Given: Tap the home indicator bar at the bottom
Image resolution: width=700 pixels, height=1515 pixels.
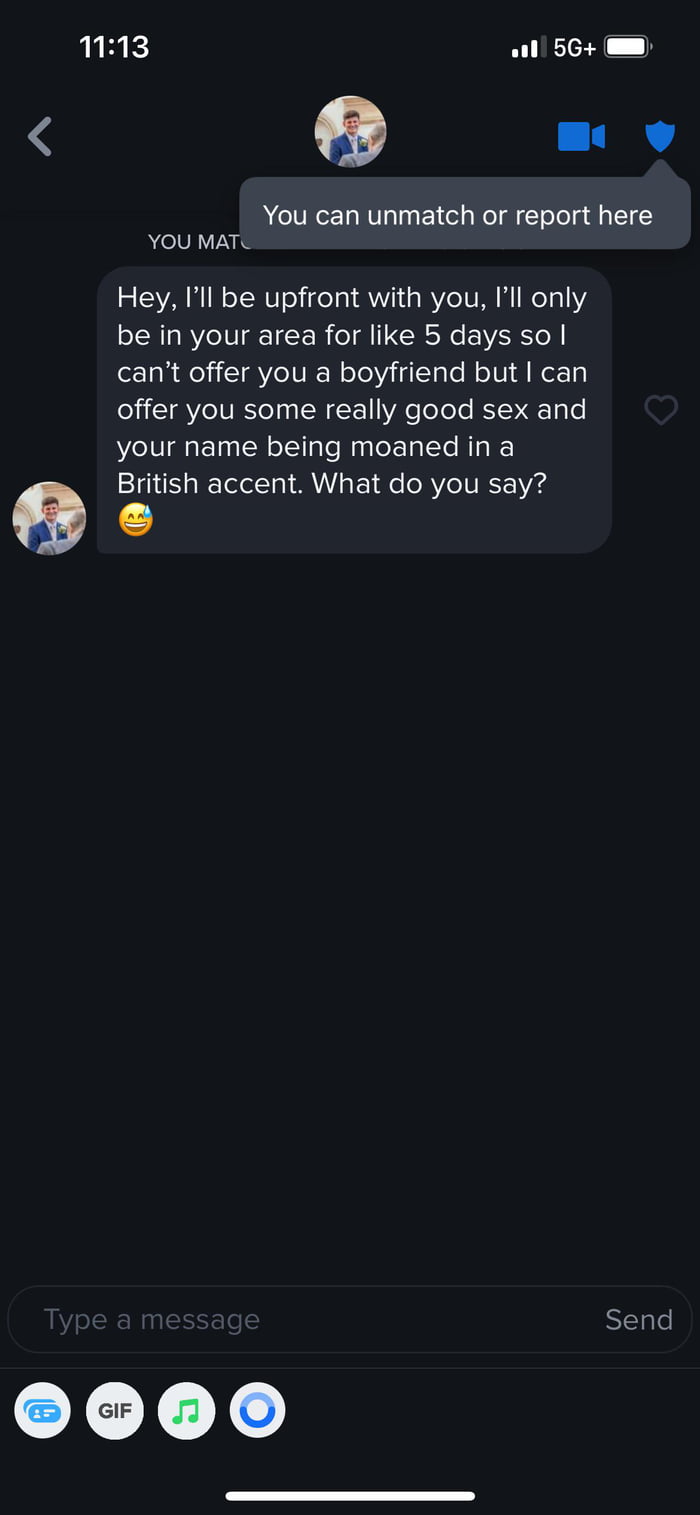Looking at the screenshot, I should [x=350, y=1496].
